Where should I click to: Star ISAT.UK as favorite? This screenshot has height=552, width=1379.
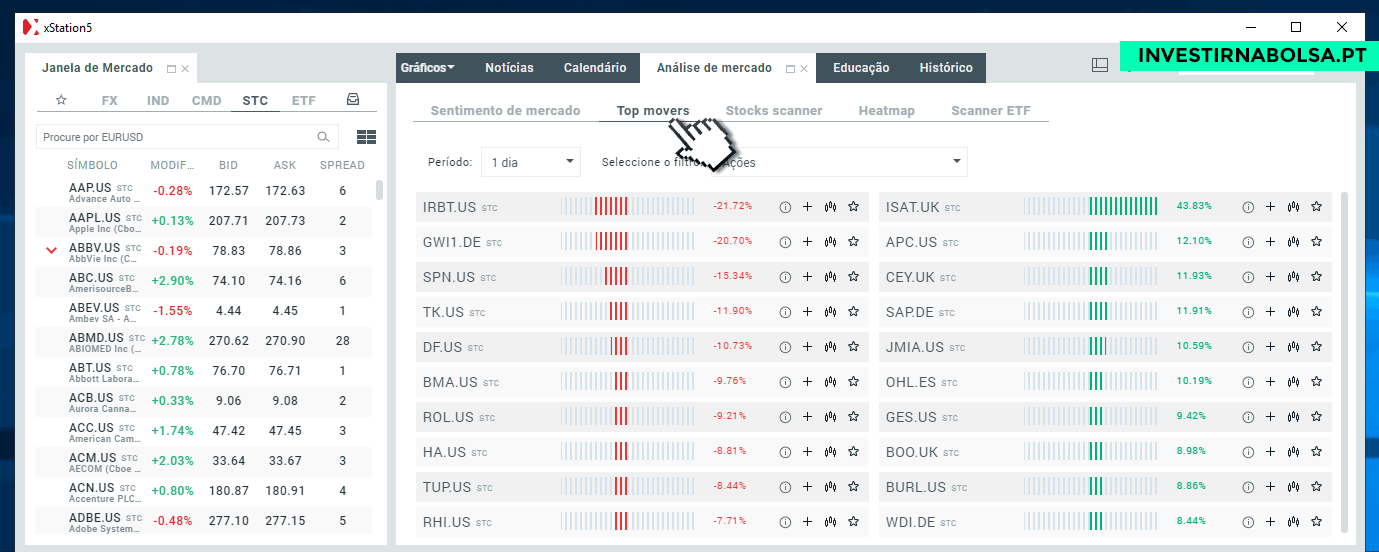click(x=1316, y=207)
